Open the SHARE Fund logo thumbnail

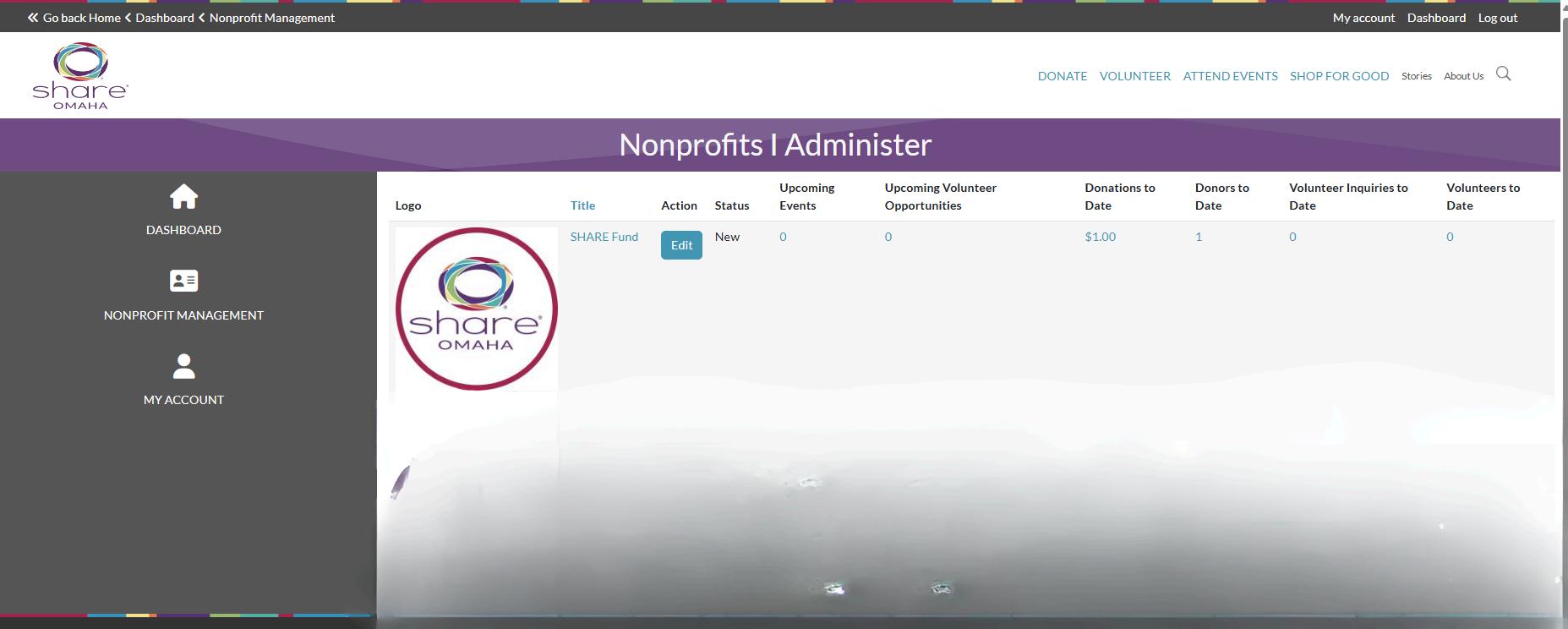coord(477,309)
